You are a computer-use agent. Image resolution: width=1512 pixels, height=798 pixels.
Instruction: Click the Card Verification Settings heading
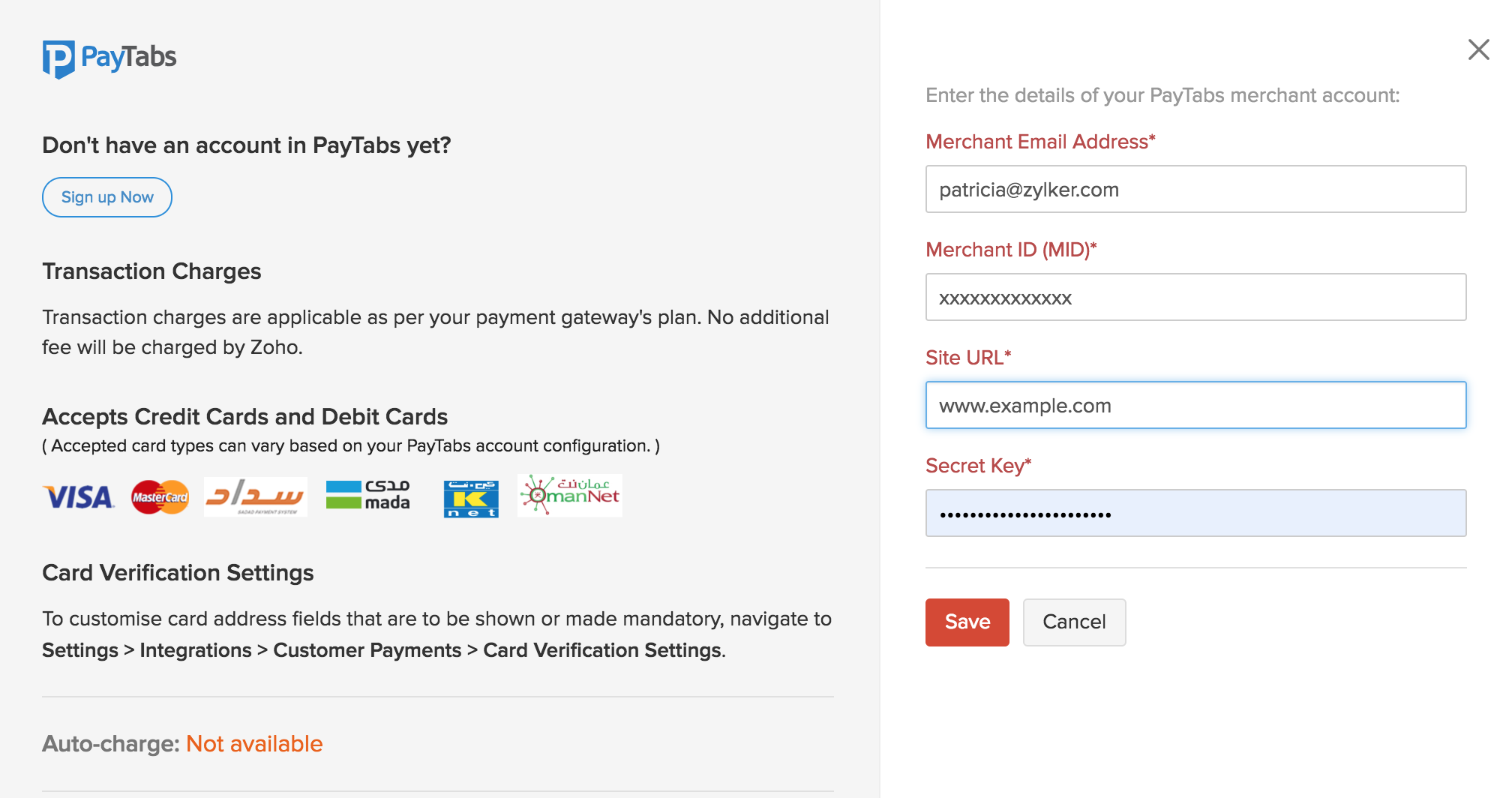tap(178, 572)
